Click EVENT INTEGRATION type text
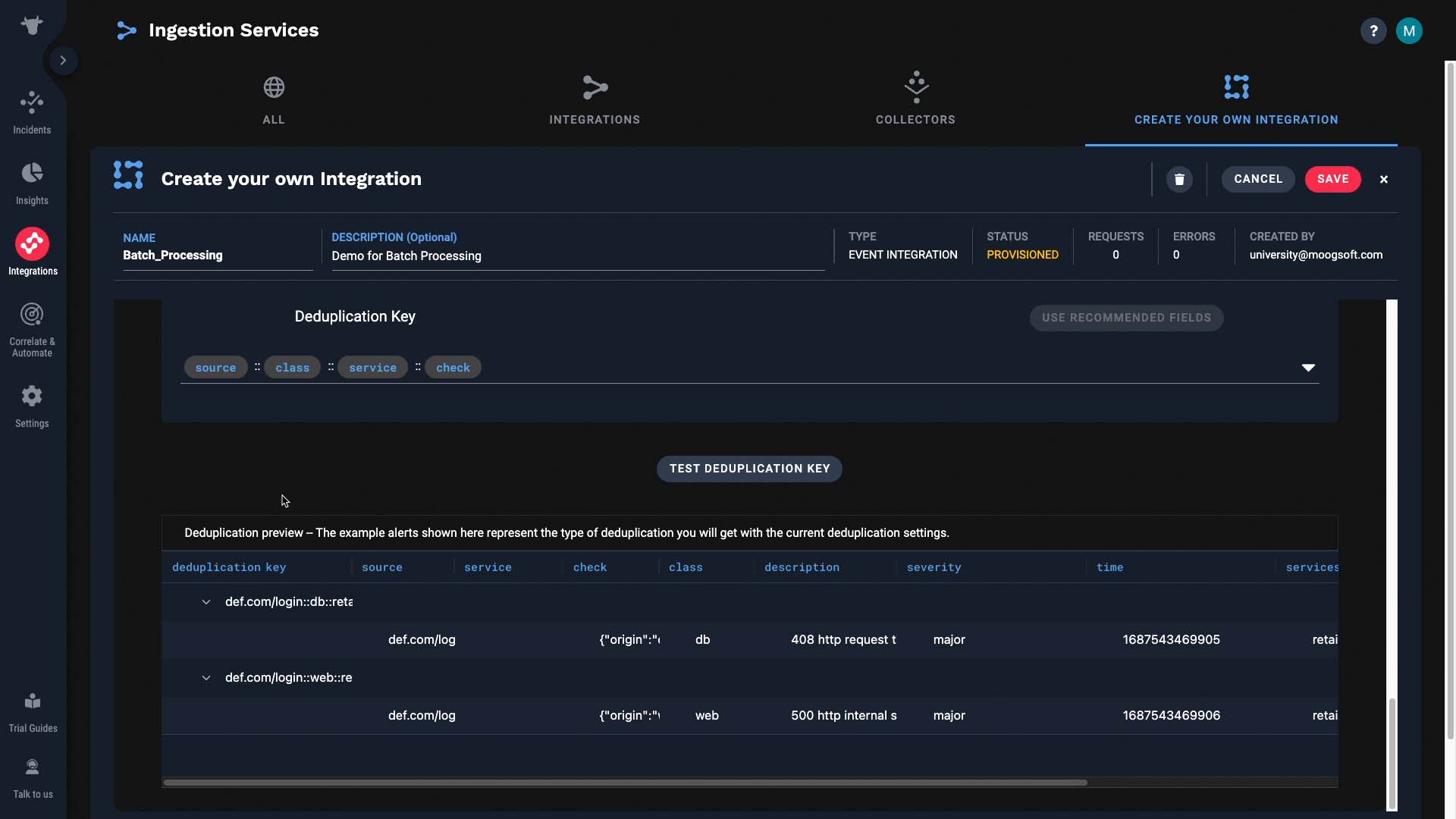This screenshot has height=819, width=1456. coord(902,255)
